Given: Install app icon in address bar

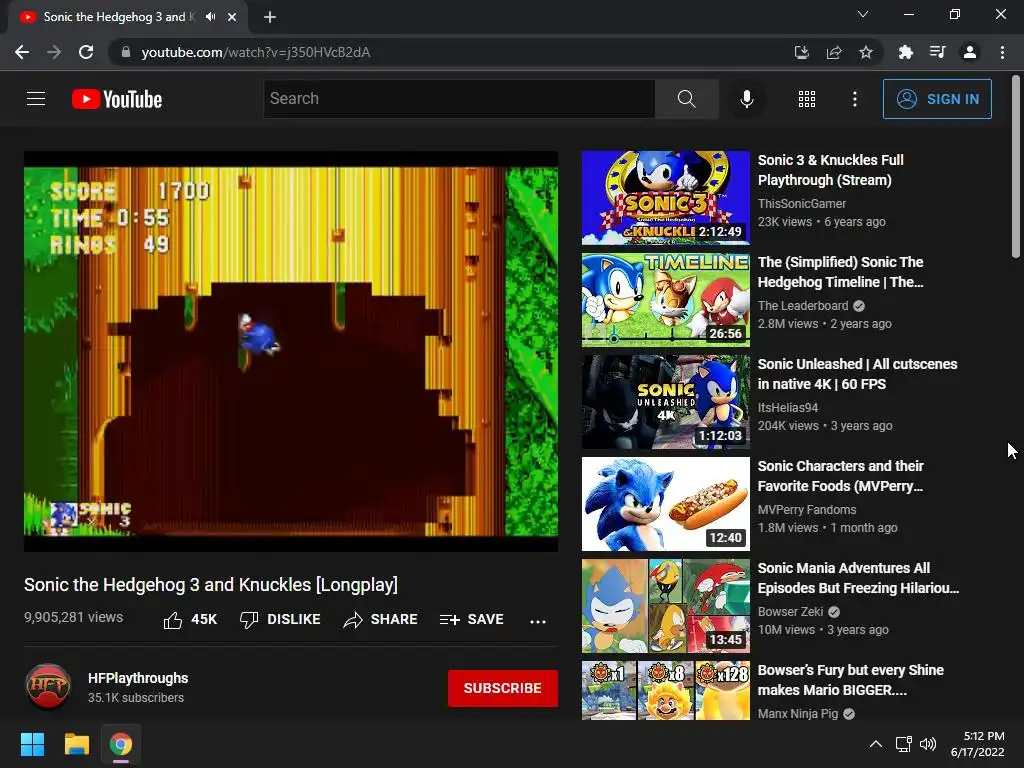Looking at the screenshot, I should point(801,52).
